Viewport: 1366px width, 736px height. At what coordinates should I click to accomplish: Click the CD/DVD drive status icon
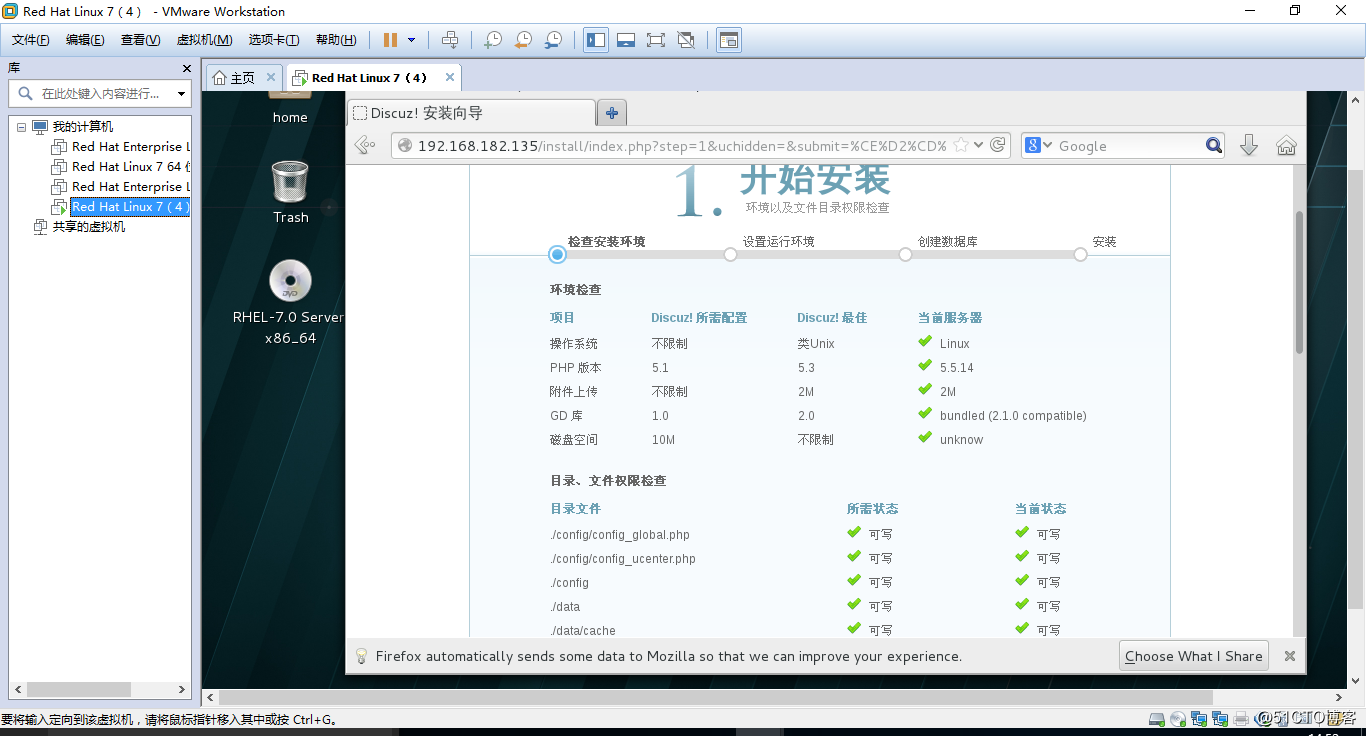click(1178, 718)
